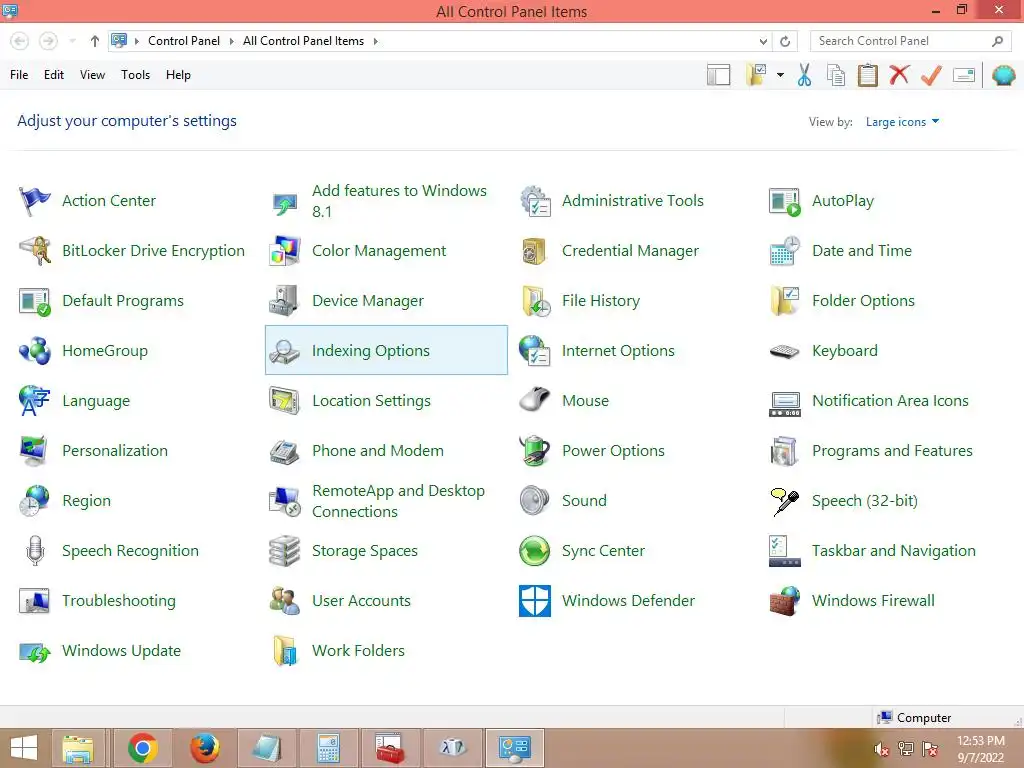Open the Work Folders icon

[284, 651]
